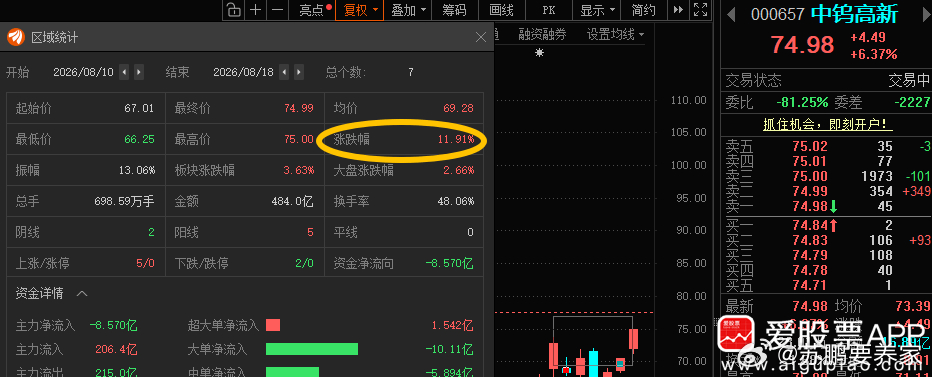Viewport: 932px width, 377px height.
Task: Open the 复权 dropdown
Action: (x=360, y=10)
